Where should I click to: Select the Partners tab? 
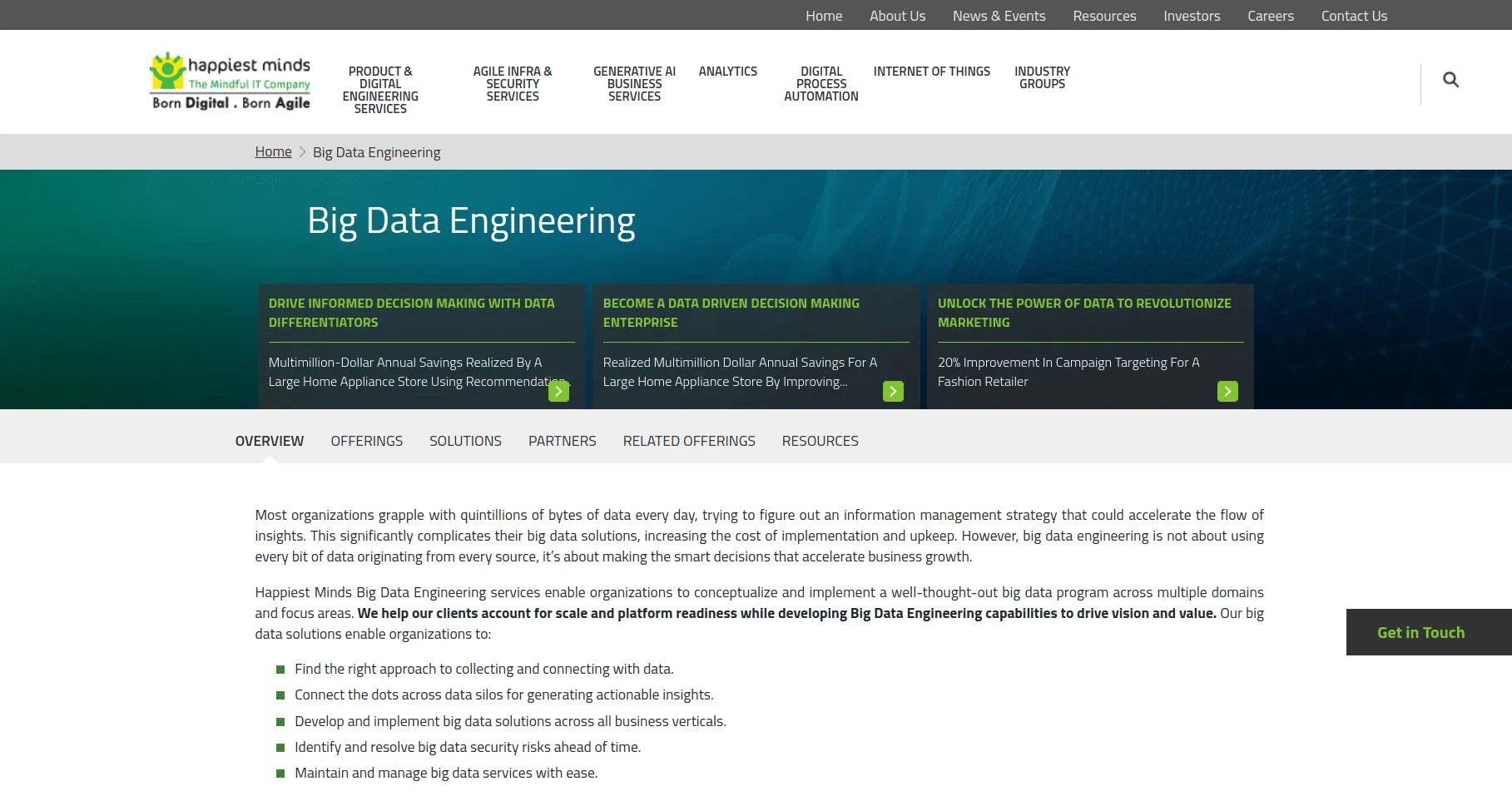562,441
